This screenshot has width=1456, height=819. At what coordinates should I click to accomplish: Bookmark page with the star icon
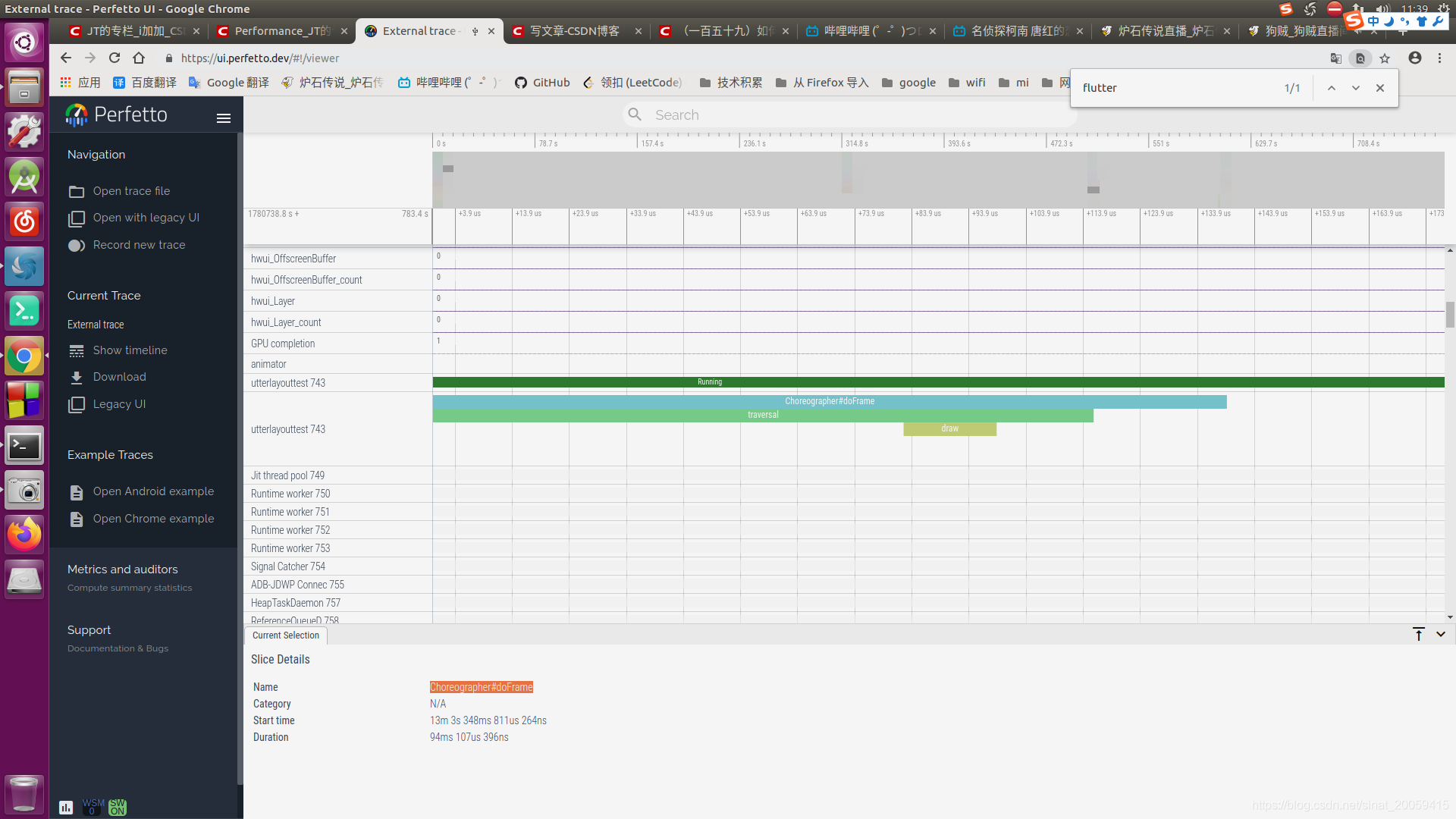pos(1385,58)
